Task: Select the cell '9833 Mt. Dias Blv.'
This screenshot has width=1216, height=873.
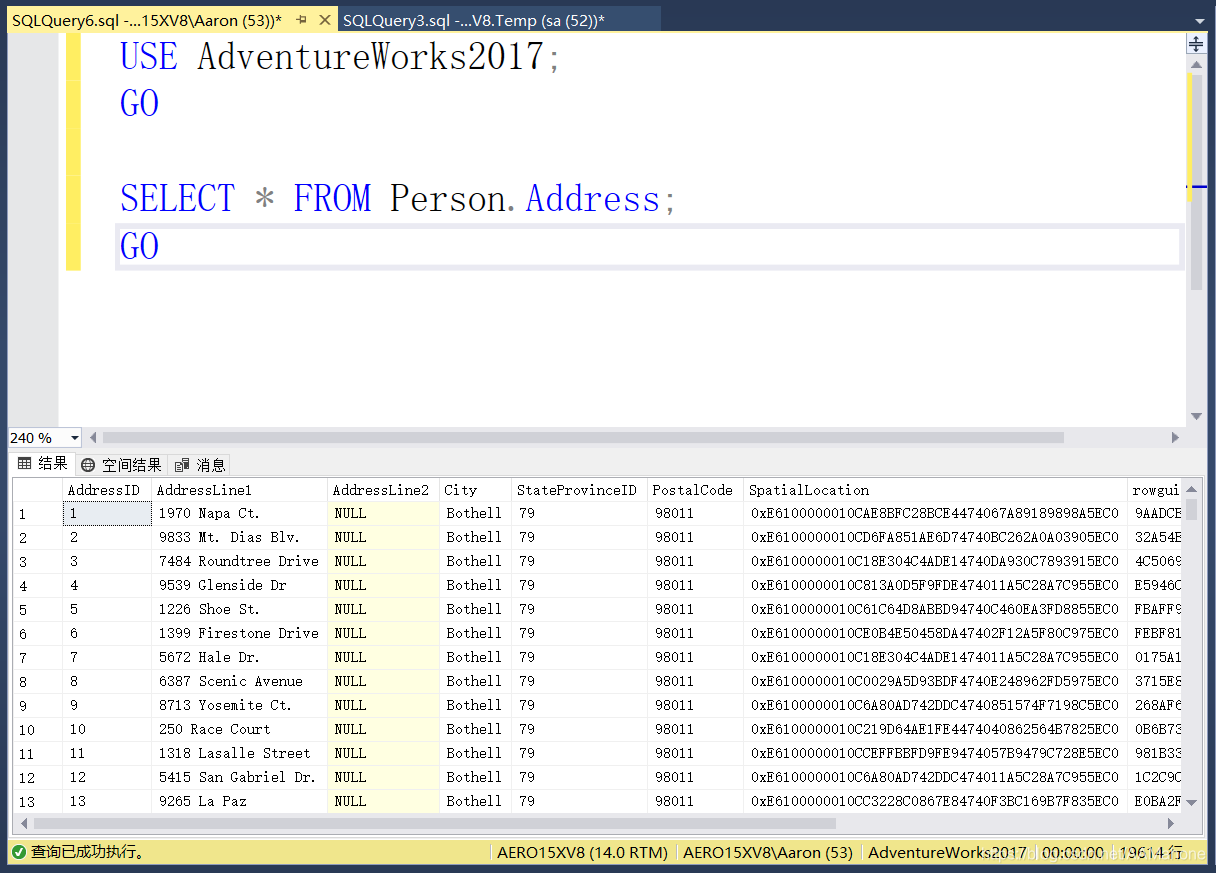Action: tap(239, 537)
